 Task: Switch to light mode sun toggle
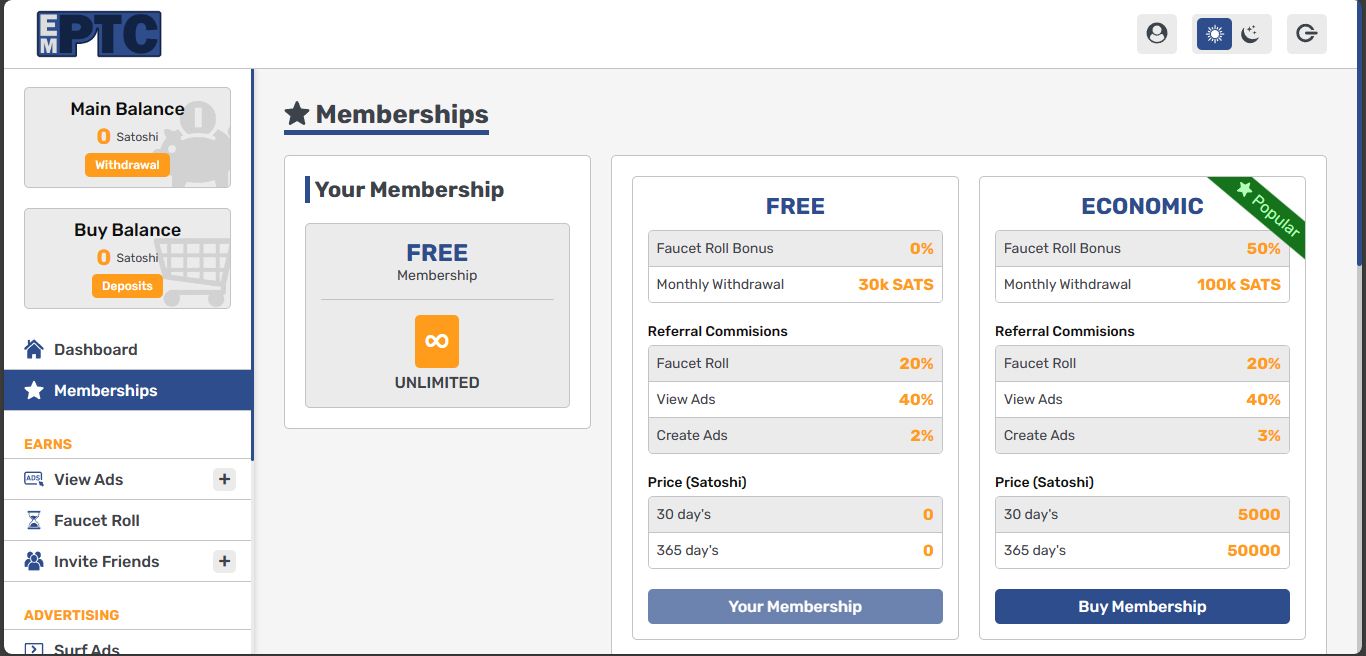coord(1214,34)
